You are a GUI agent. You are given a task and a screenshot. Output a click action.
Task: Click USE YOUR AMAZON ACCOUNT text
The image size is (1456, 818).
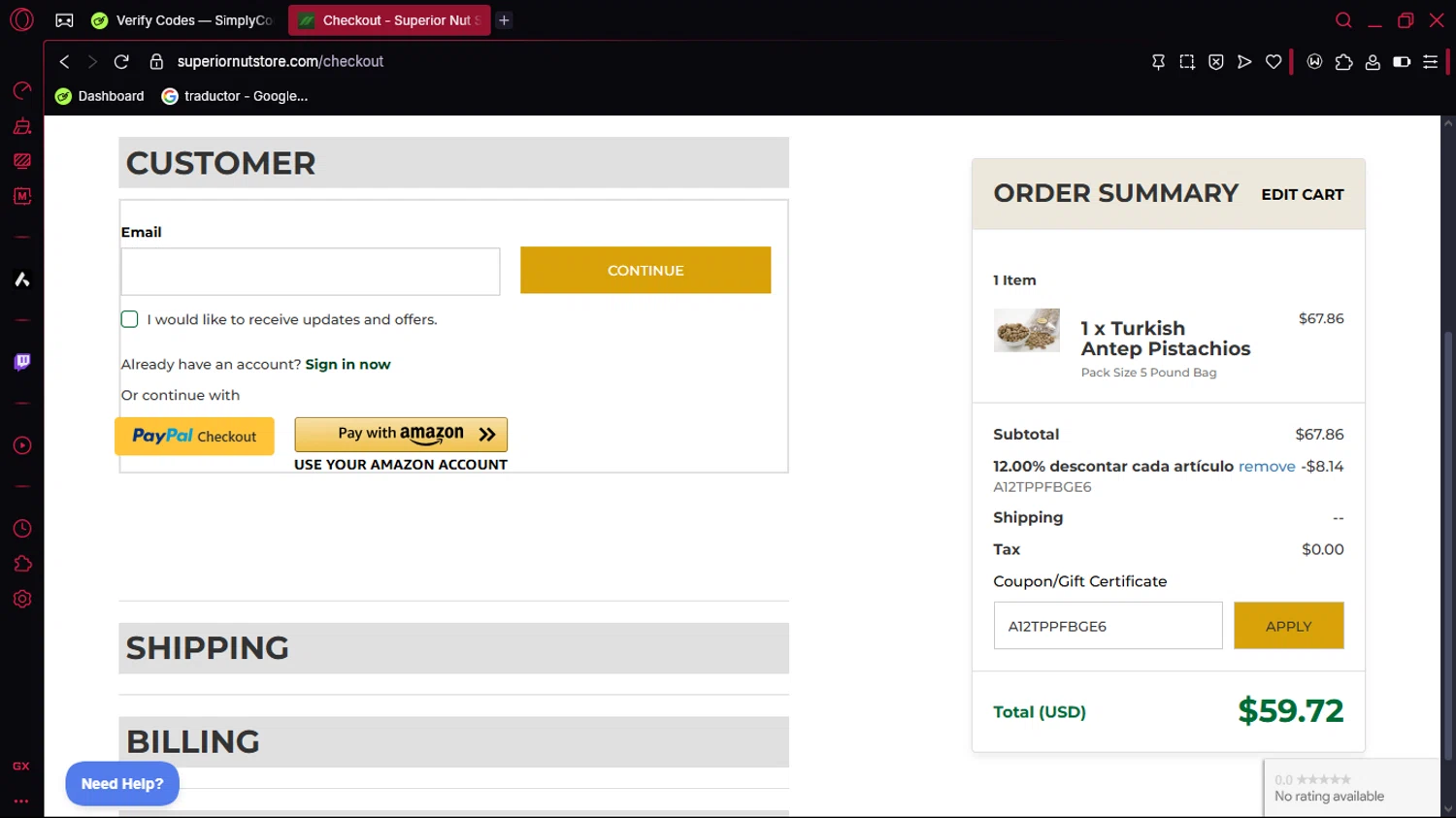click(x=401, y=465)
